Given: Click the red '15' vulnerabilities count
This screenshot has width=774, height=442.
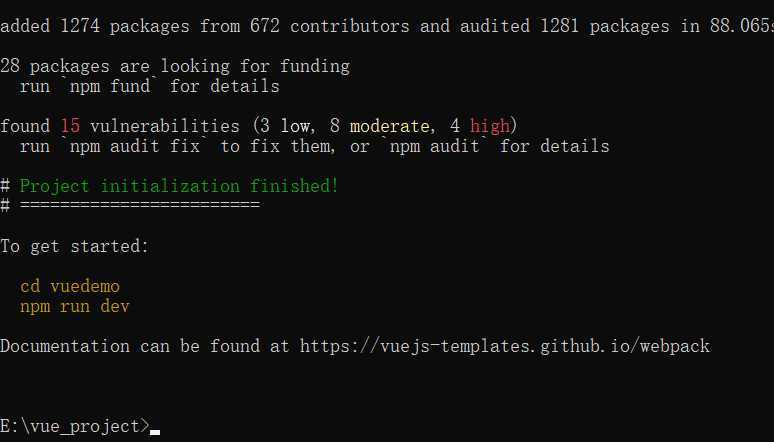Looking at the screenshot, I should point(70,126).
